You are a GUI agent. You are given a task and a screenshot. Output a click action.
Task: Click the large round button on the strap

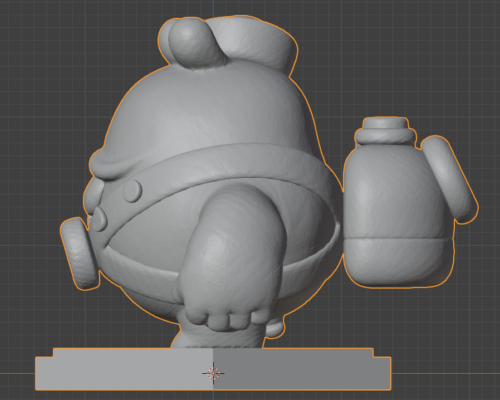point(133,191)
